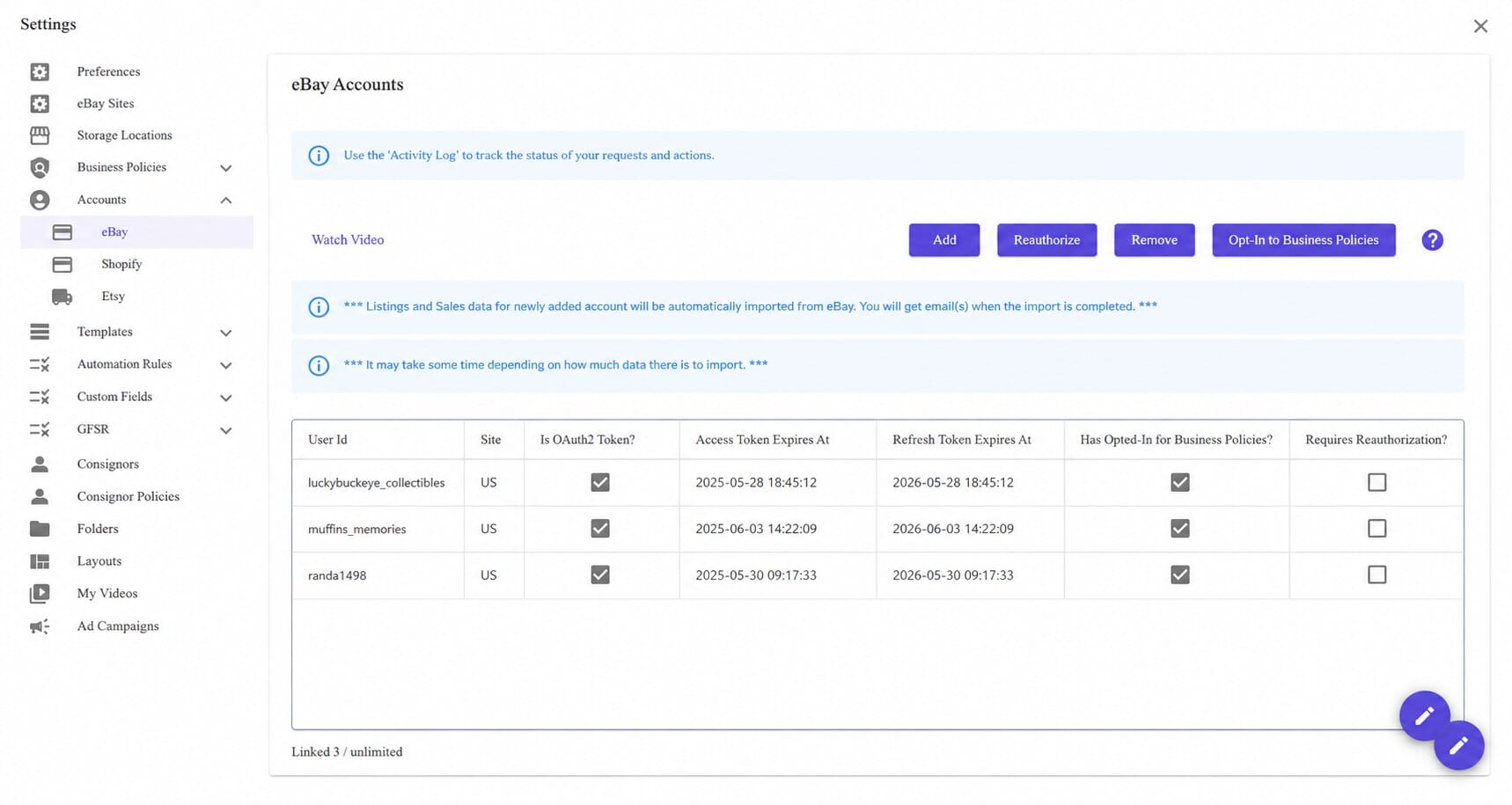Toggle Business Policies opt-in checkbox for muffins_memories
Viewport: 1512px width, 805px height.
1180,529
